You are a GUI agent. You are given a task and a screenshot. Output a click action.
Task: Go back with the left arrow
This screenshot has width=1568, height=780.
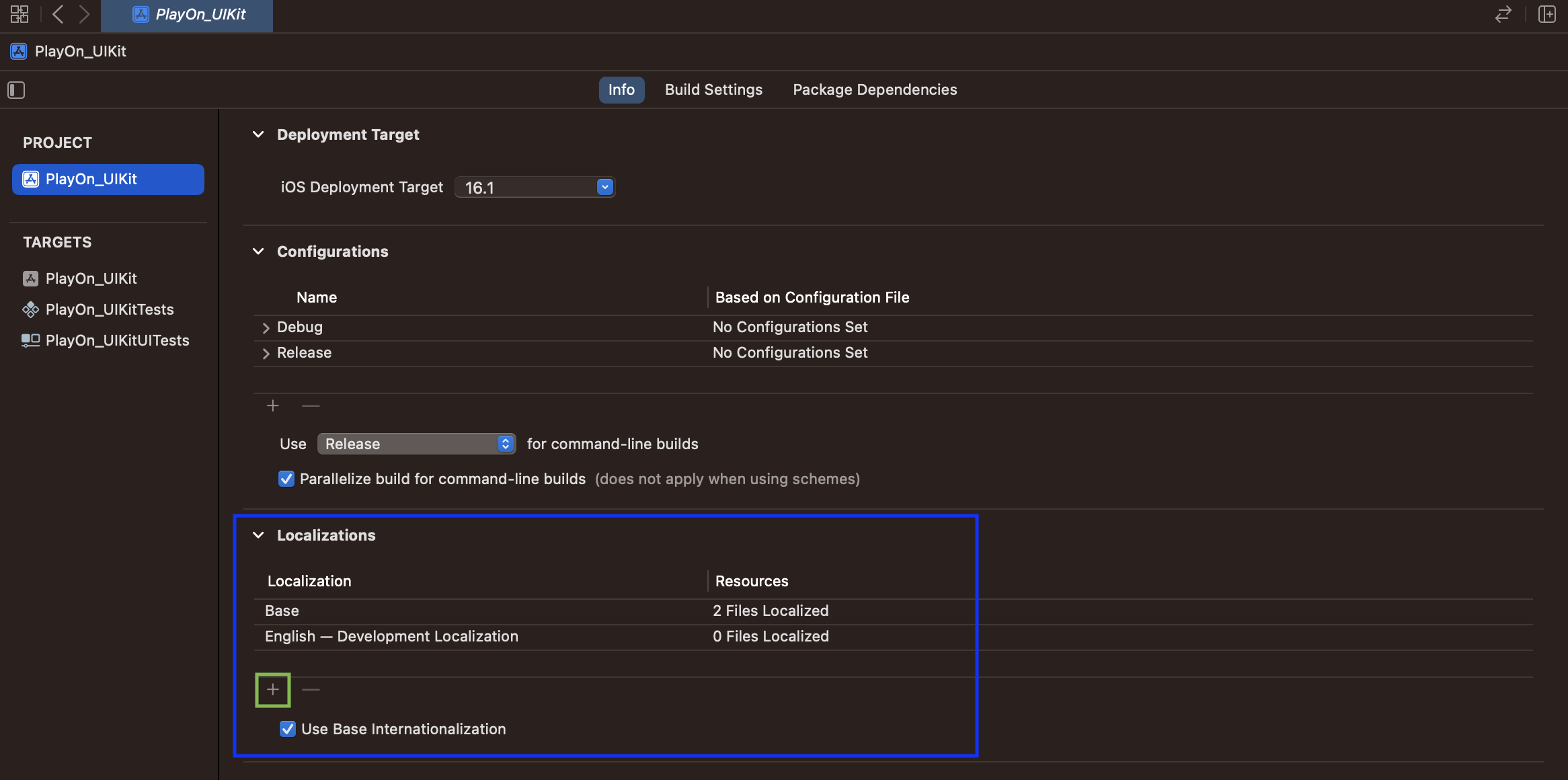click(x=58, y=14)
